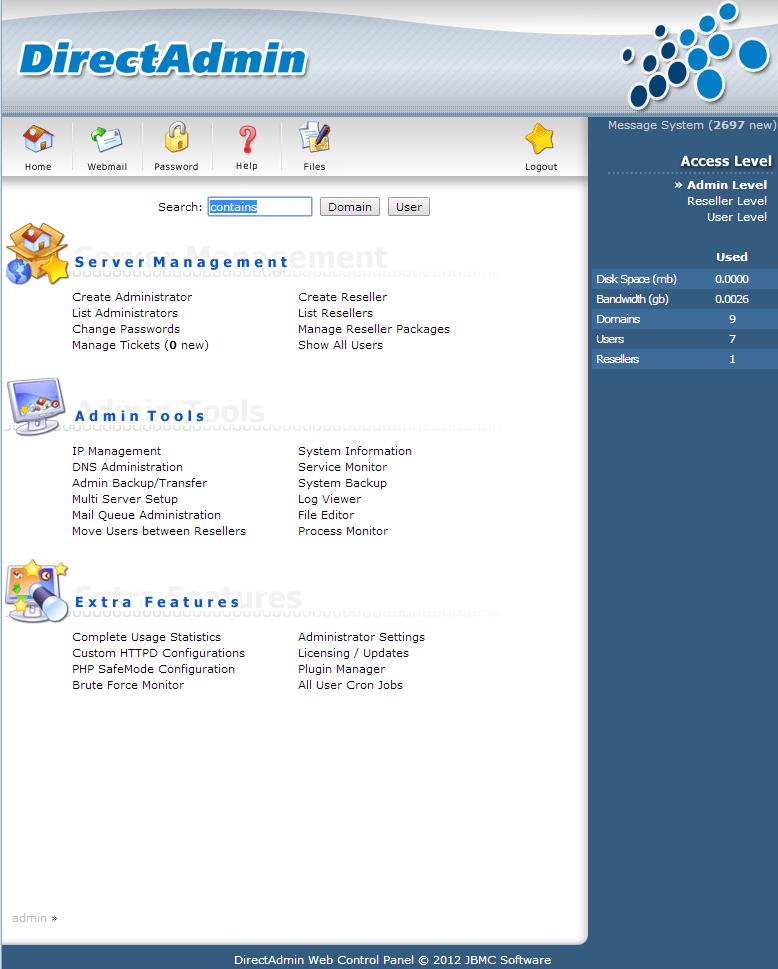Image resolution: width=778 pixels, height=969 pixels.
Task: Click Webmail label in toolbar
Action: [107, 167]
